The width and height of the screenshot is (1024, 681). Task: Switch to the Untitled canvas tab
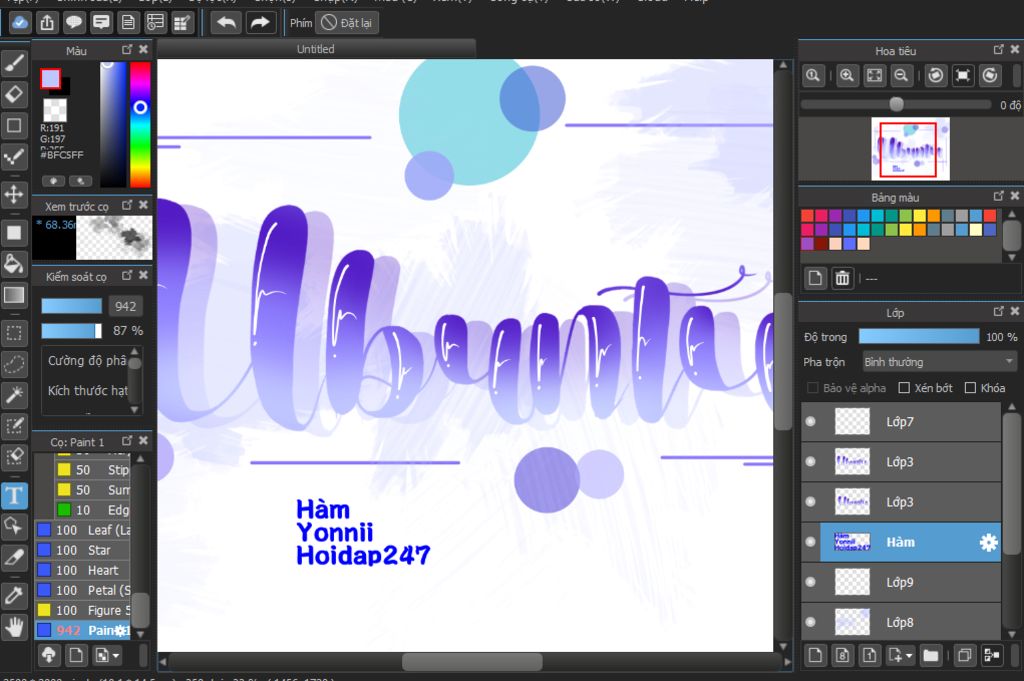click(x=315, y=49)
